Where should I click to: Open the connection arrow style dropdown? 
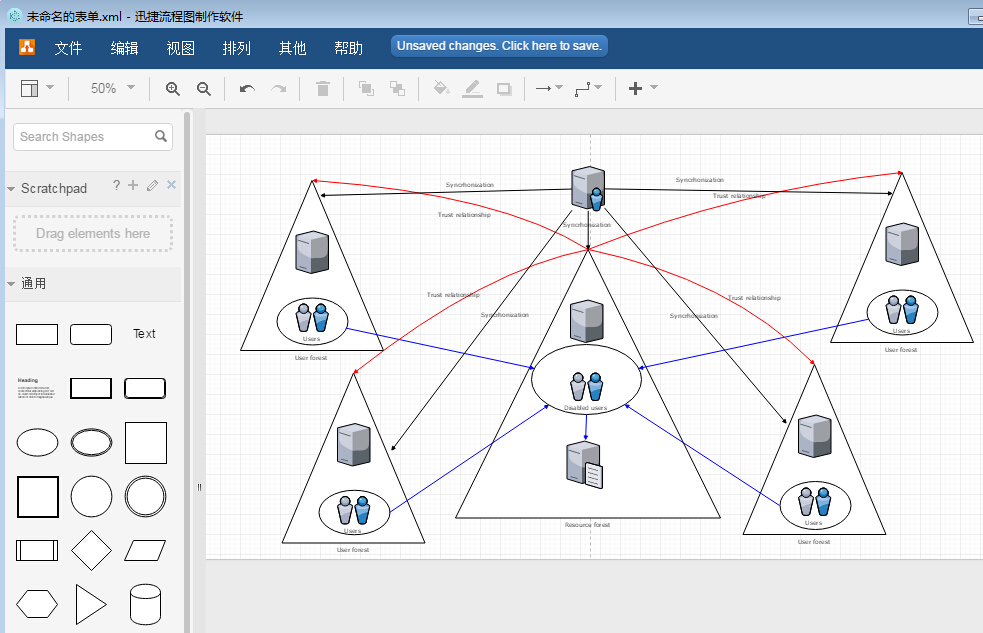click(548, 88)
